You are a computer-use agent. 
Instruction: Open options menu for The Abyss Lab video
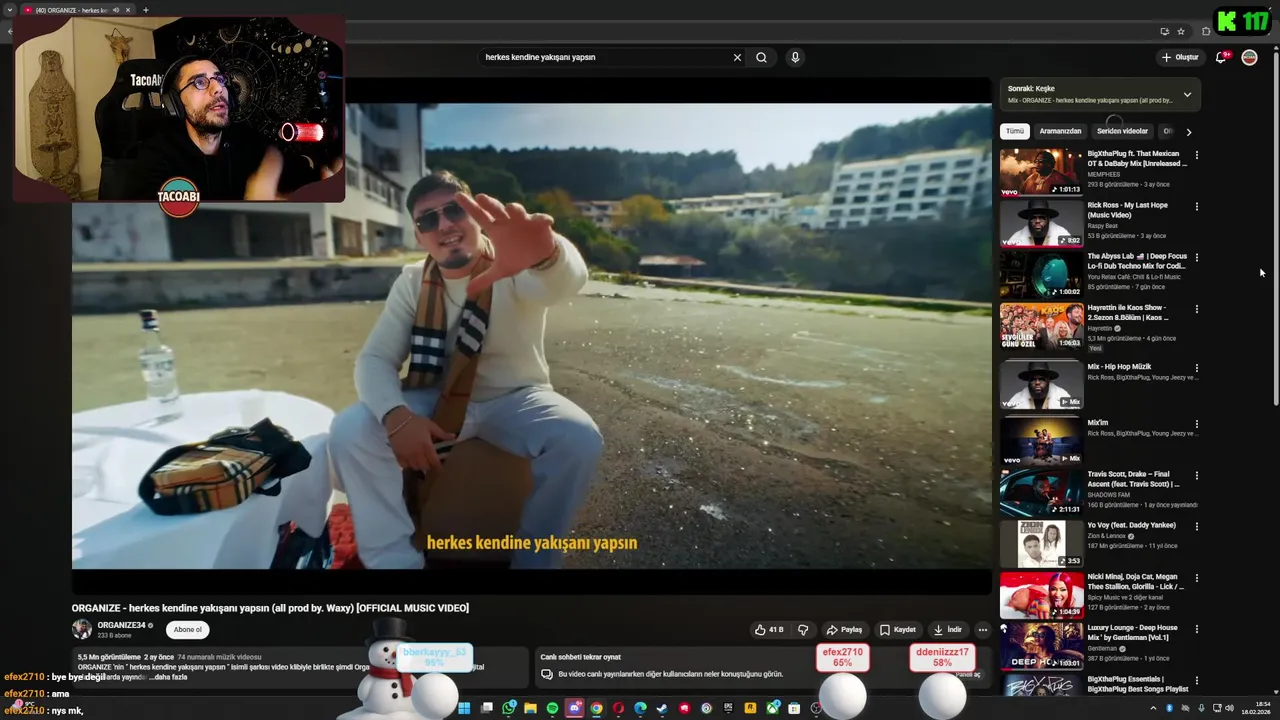click(x=1196, y=257)
